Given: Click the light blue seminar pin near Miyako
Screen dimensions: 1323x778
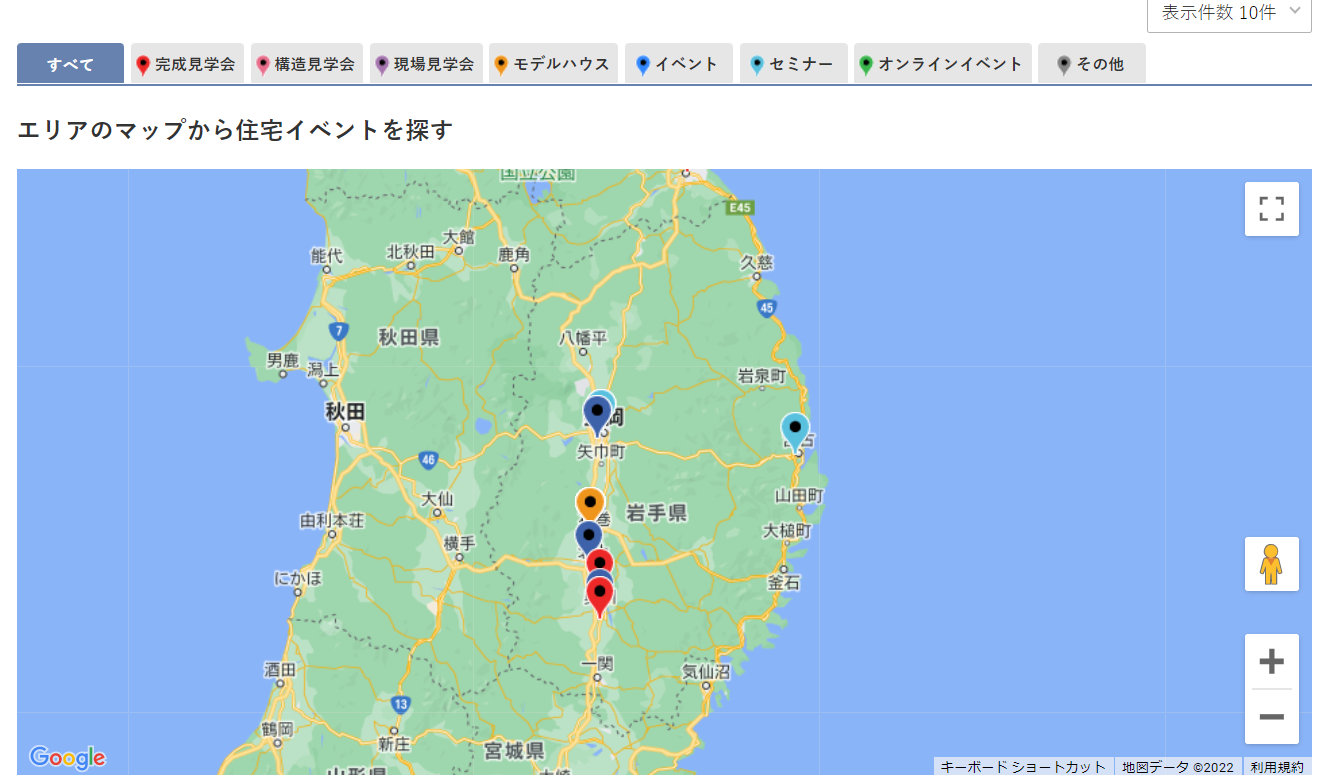Looking at the screenshot, I should (795, 429).
